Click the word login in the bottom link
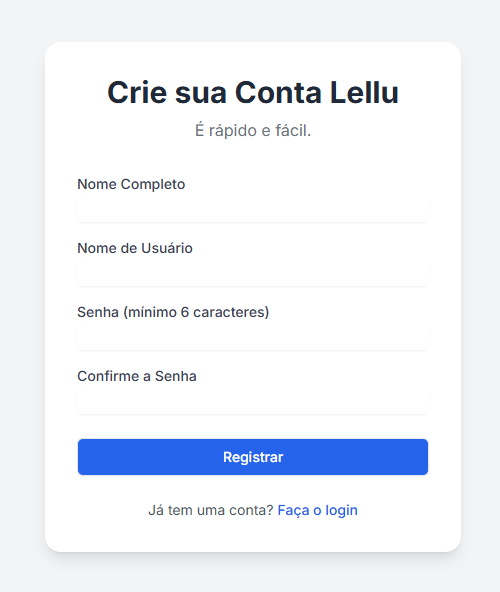This screenshot has width=500, height=592. coord(341,510)
